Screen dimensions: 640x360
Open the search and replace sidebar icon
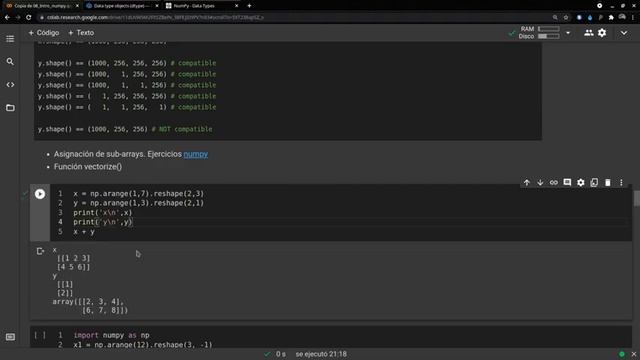[x=10, y=62]
